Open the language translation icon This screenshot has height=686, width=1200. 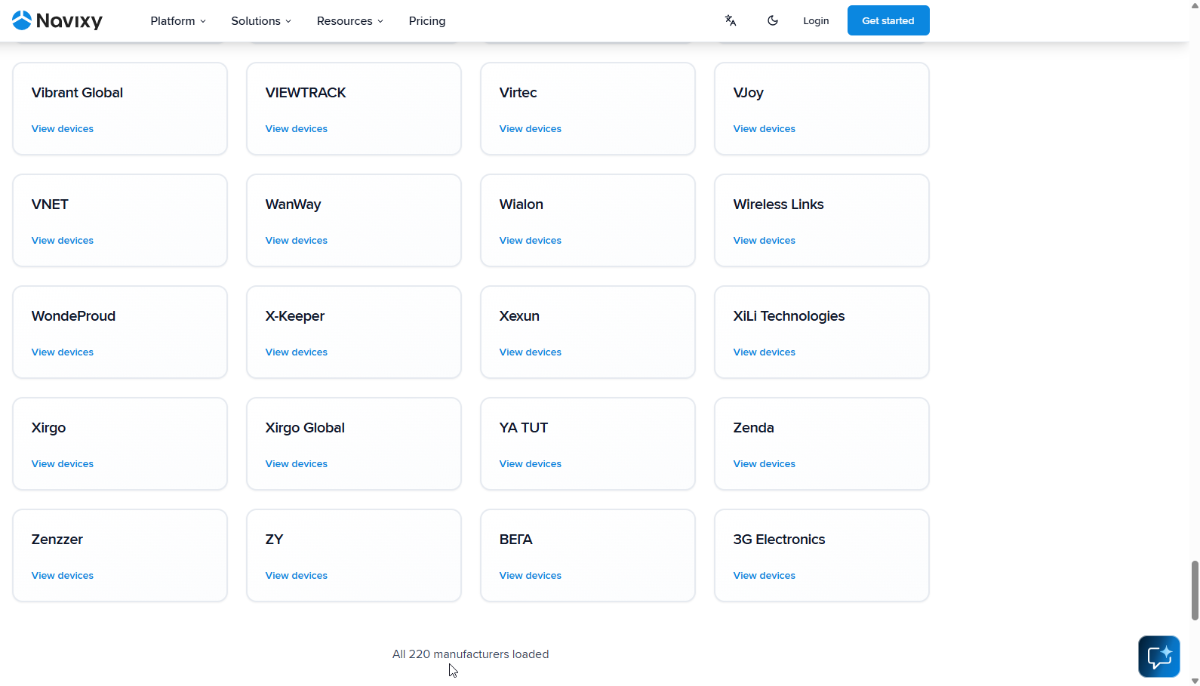(731, 20)
